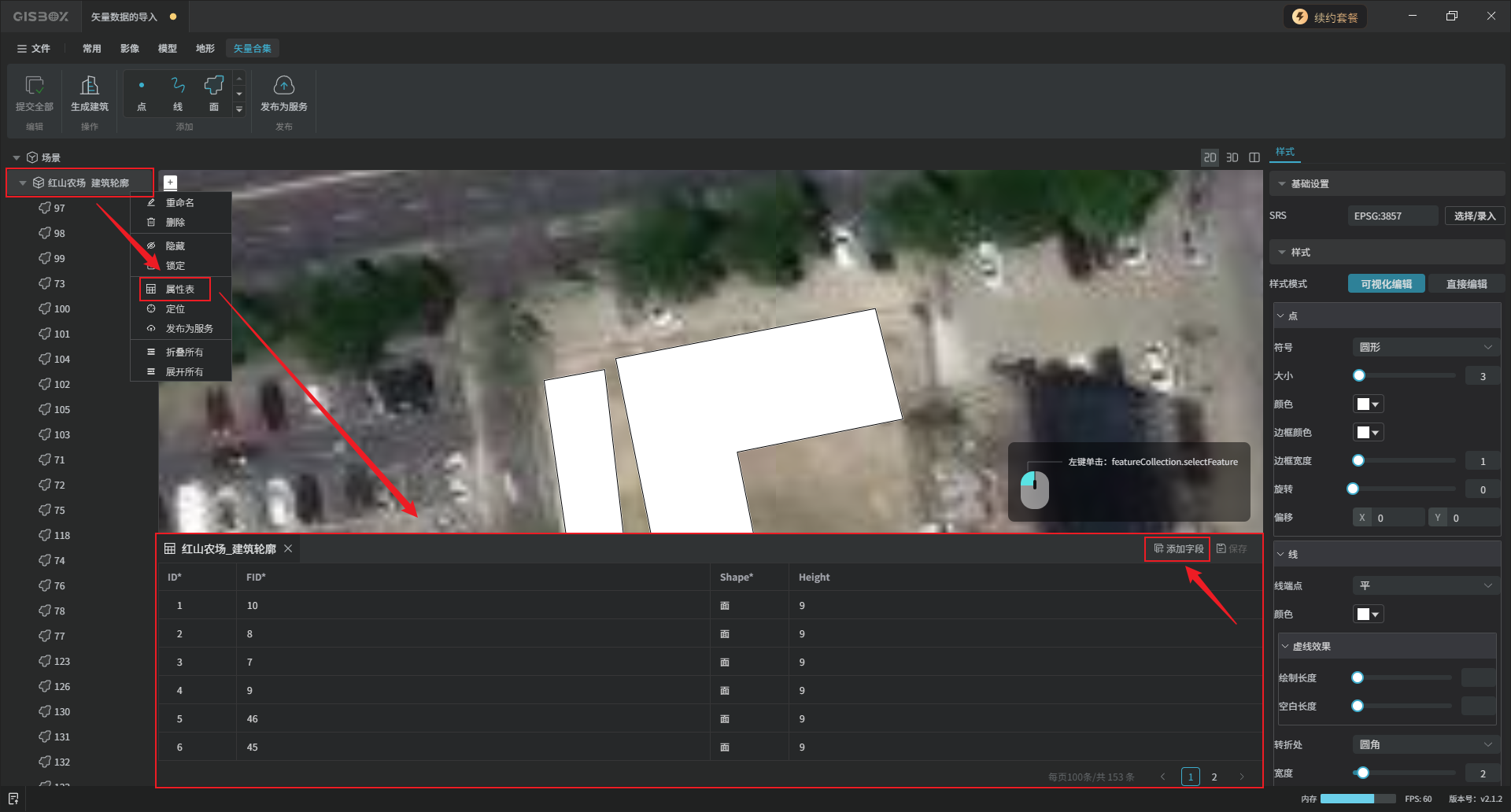Viewport: 1511px width, 812px height.
Task: Switch the view to 3D mode
Action: click(x=1232, y=157)
